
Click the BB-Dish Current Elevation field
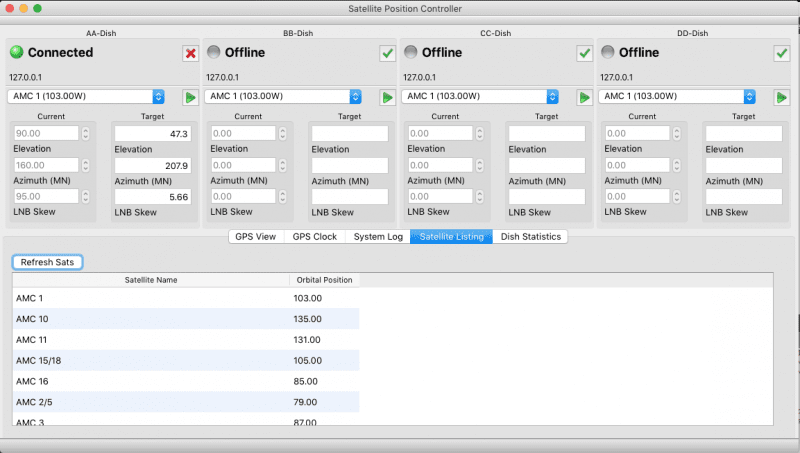pyautogui.click(x=243, y=133)
